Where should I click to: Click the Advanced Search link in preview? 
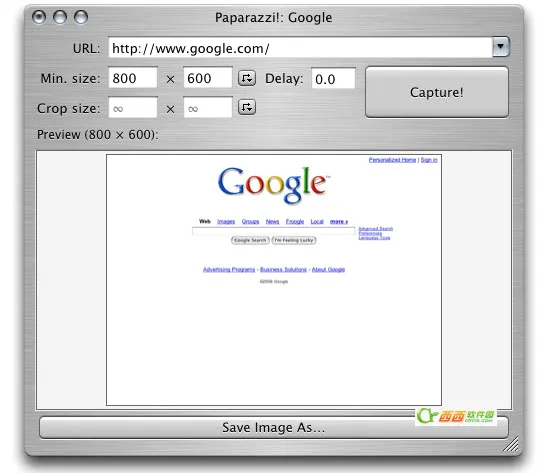pyautogui.click(x=376, y=229)
